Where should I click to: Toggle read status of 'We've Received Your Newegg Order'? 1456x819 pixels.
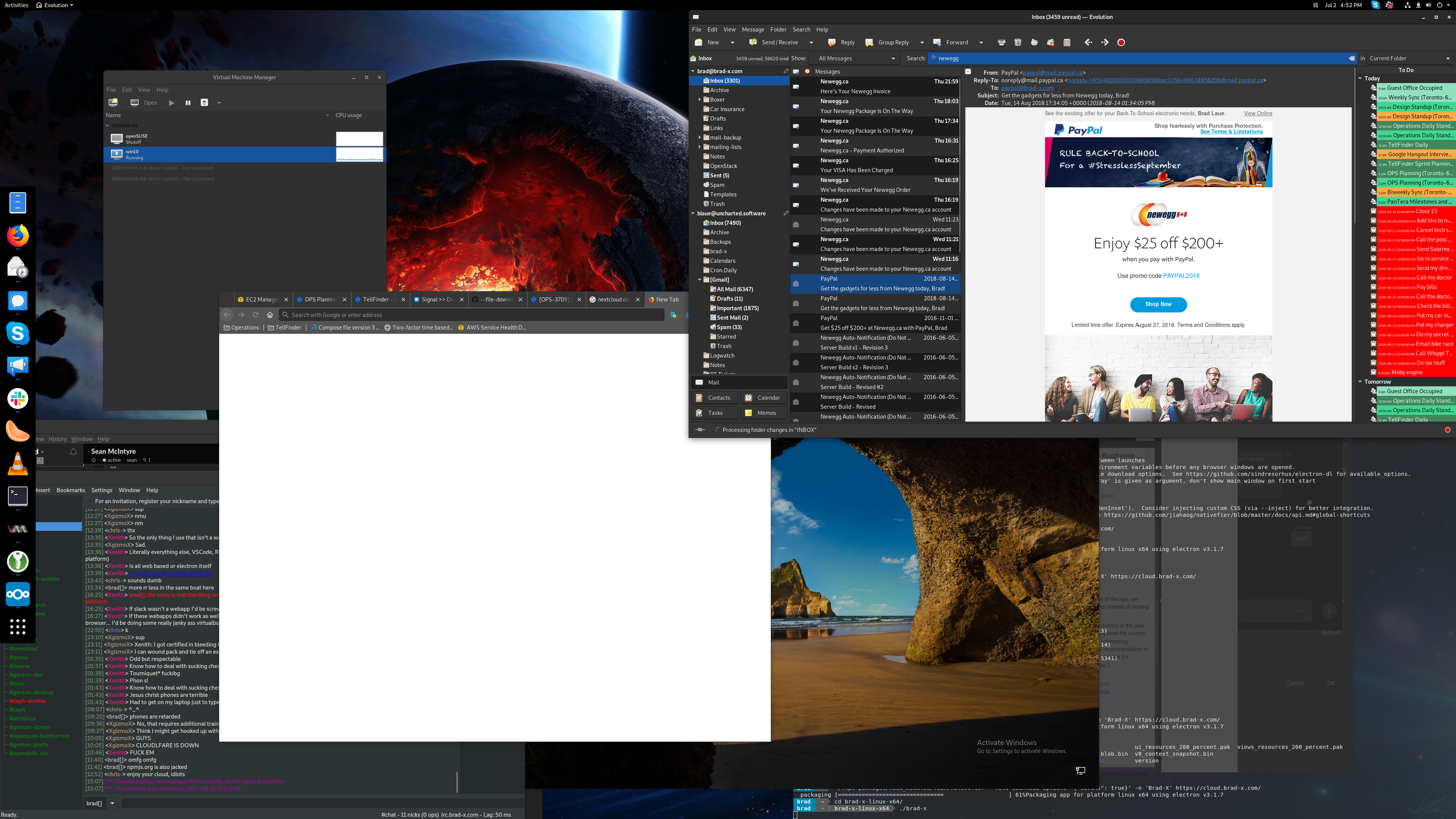796,185
